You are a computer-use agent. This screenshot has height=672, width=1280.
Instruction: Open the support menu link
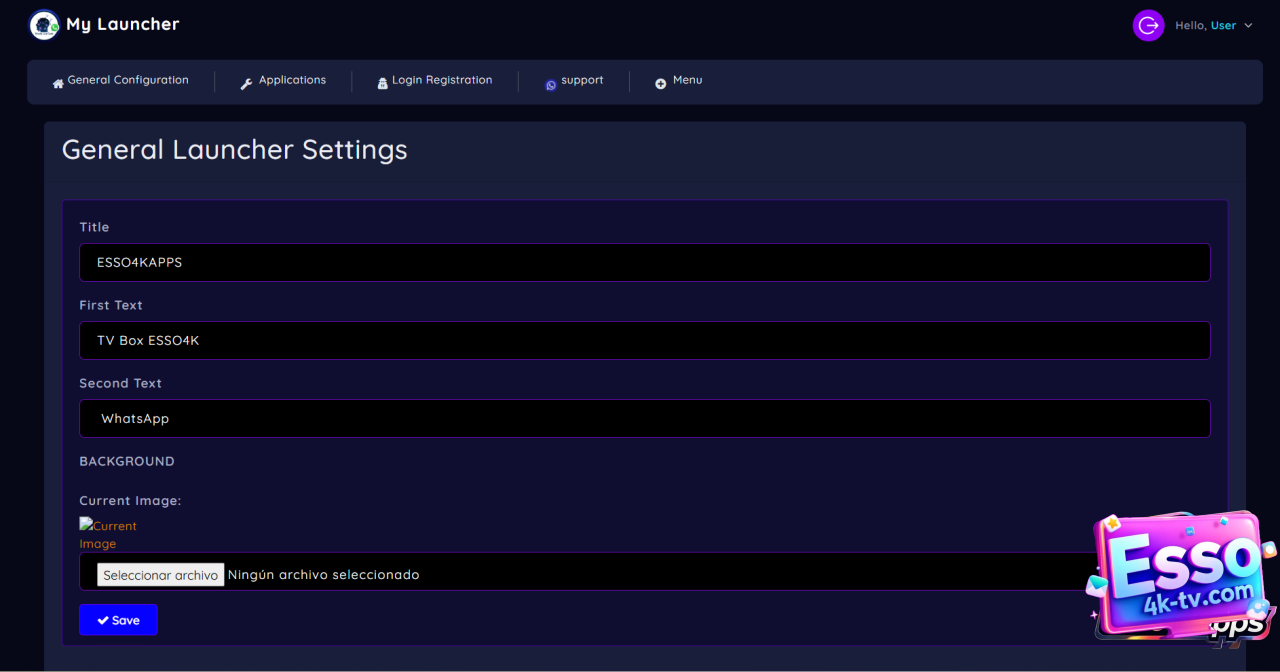coord(582,80)
